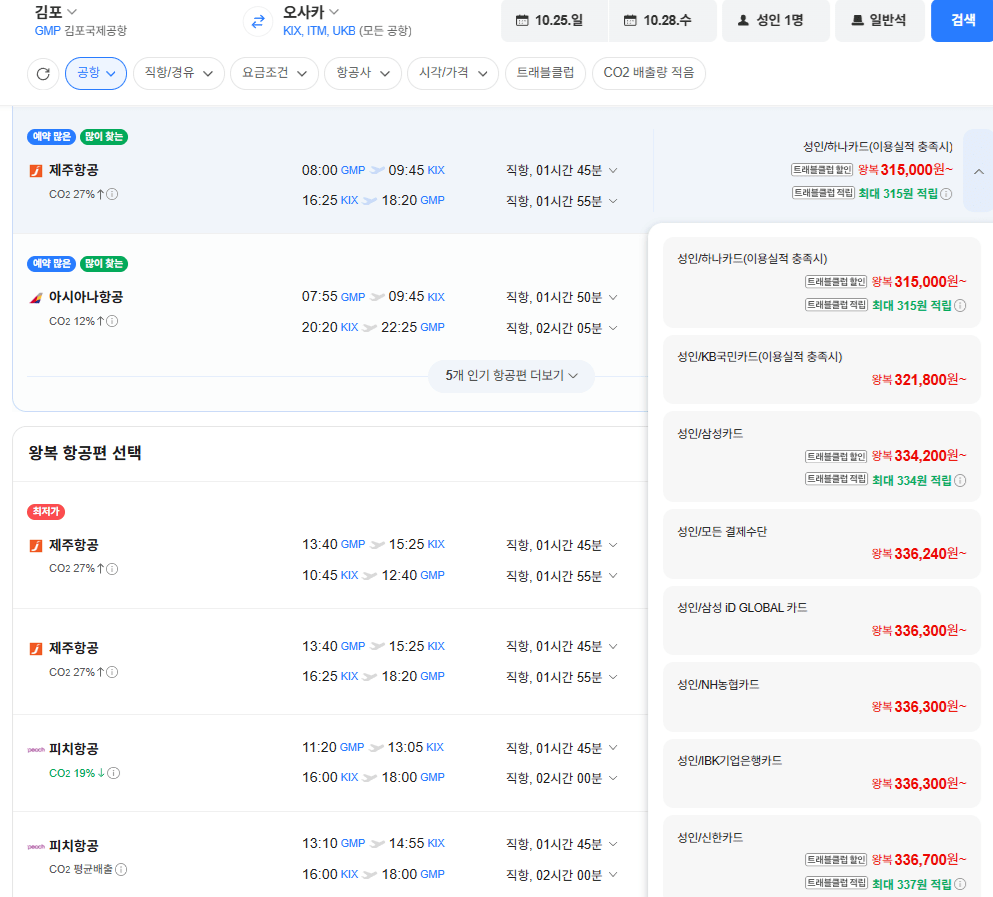Viewport: 993px width, 897px height.
Task: Expand details for 10:45 KIX return leg
Action: 613,576
